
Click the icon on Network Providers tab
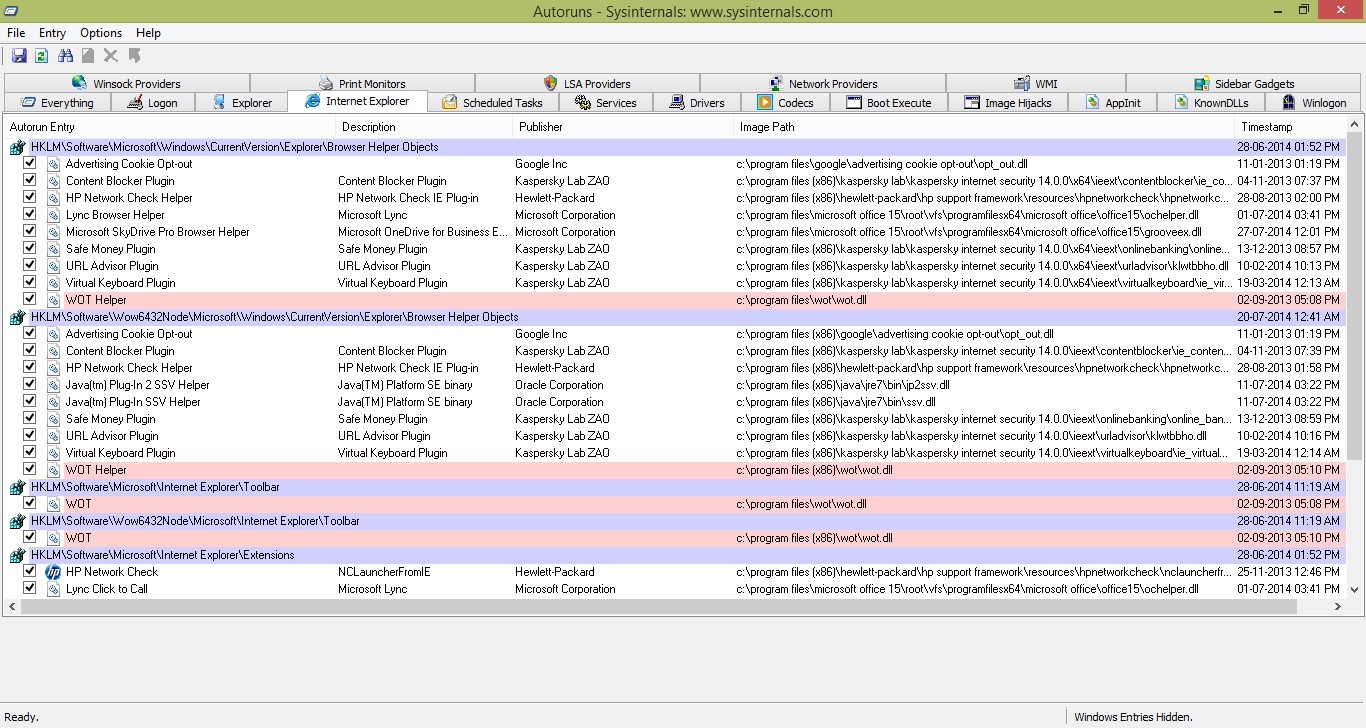pyautogui.click(x=775, y=83)
